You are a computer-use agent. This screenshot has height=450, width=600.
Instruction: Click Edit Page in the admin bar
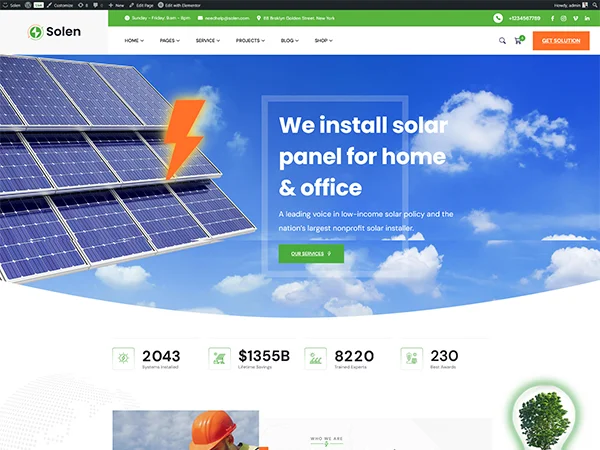coord(141,5)
